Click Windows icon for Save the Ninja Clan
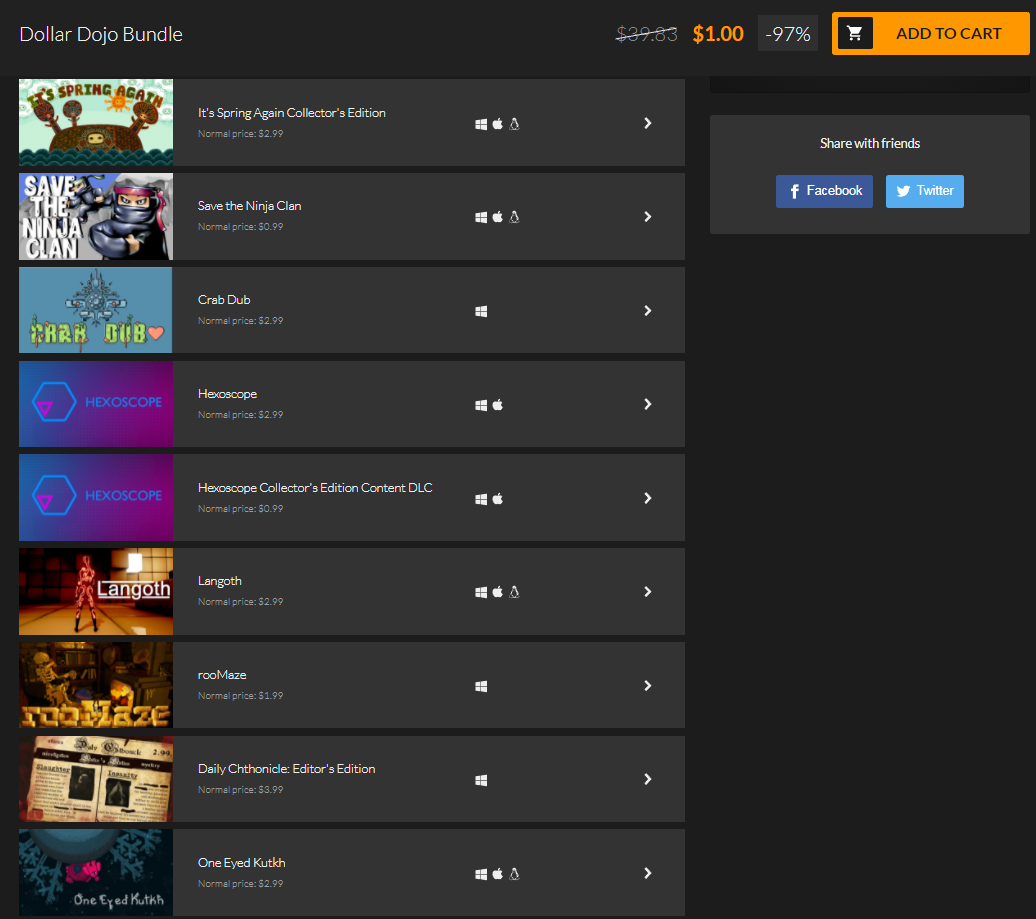This screenshot has height=919, width=1036. coord(481,217)
